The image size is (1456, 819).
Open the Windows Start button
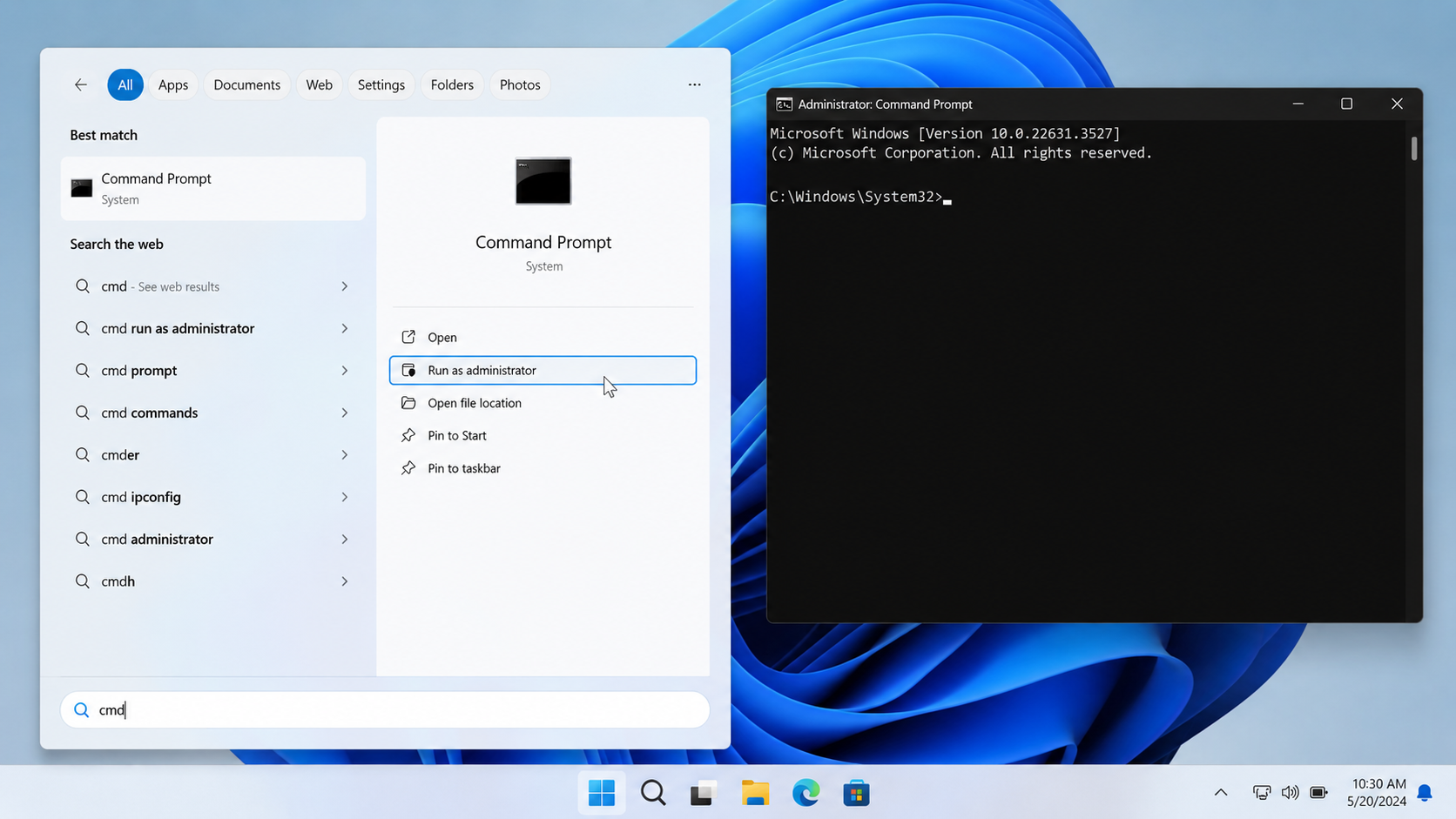pos(602,793)
